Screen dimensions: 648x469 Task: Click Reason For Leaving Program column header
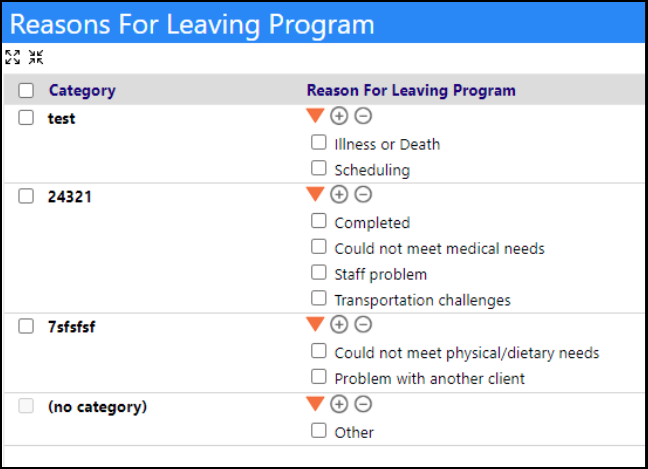pos(411,90)
